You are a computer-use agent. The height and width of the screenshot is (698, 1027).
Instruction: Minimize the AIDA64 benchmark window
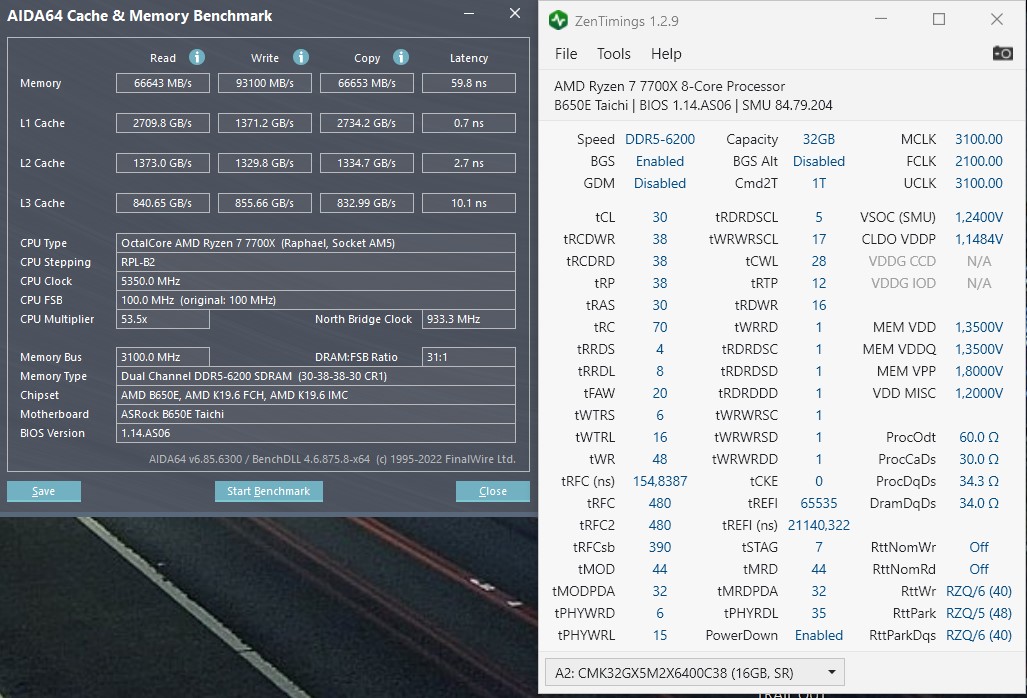tap(469, 14)
